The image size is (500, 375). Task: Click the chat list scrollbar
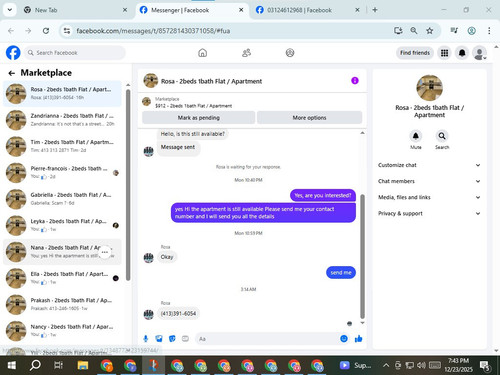pyautogui.click(x=128, y=185)
